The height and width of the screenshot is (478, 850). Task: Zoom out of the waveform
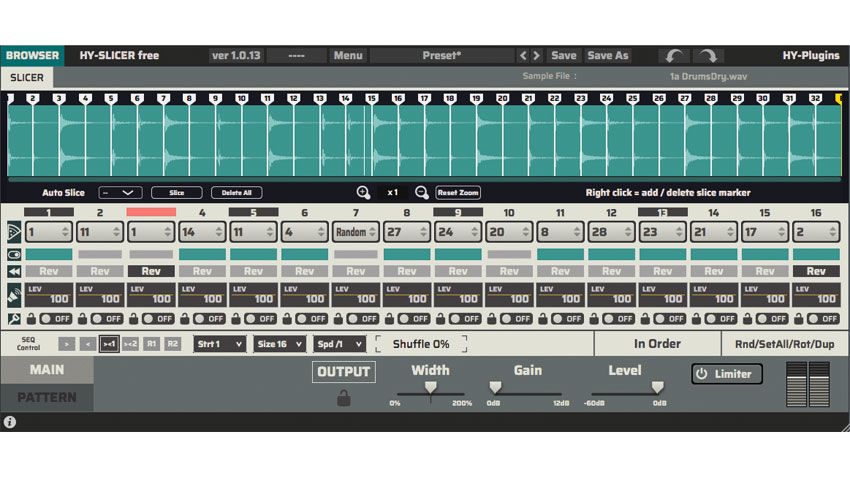(x=421, y=192)
